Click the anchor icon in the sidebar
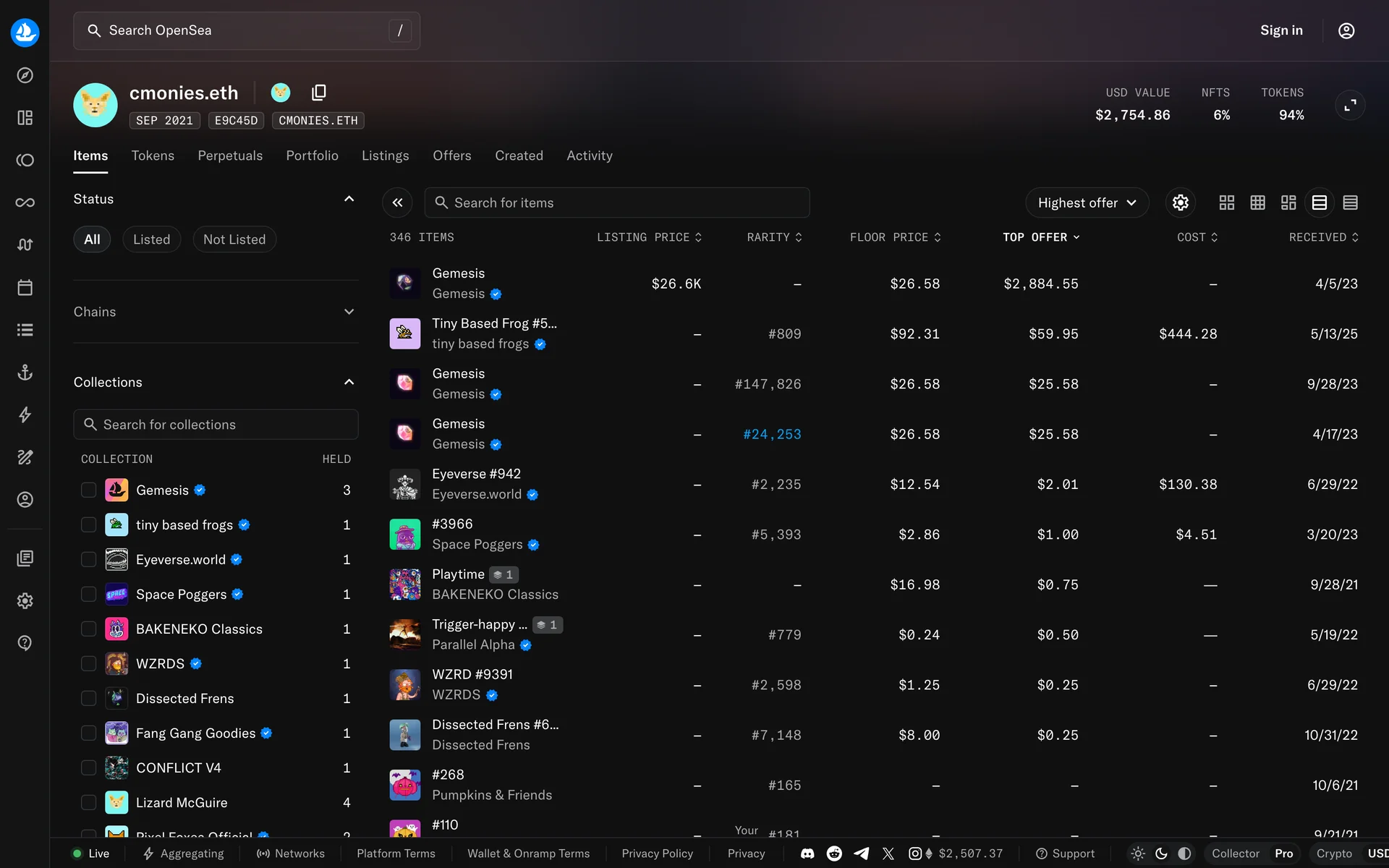Screen dimensions: 1389x868 [x=25, y=373]
